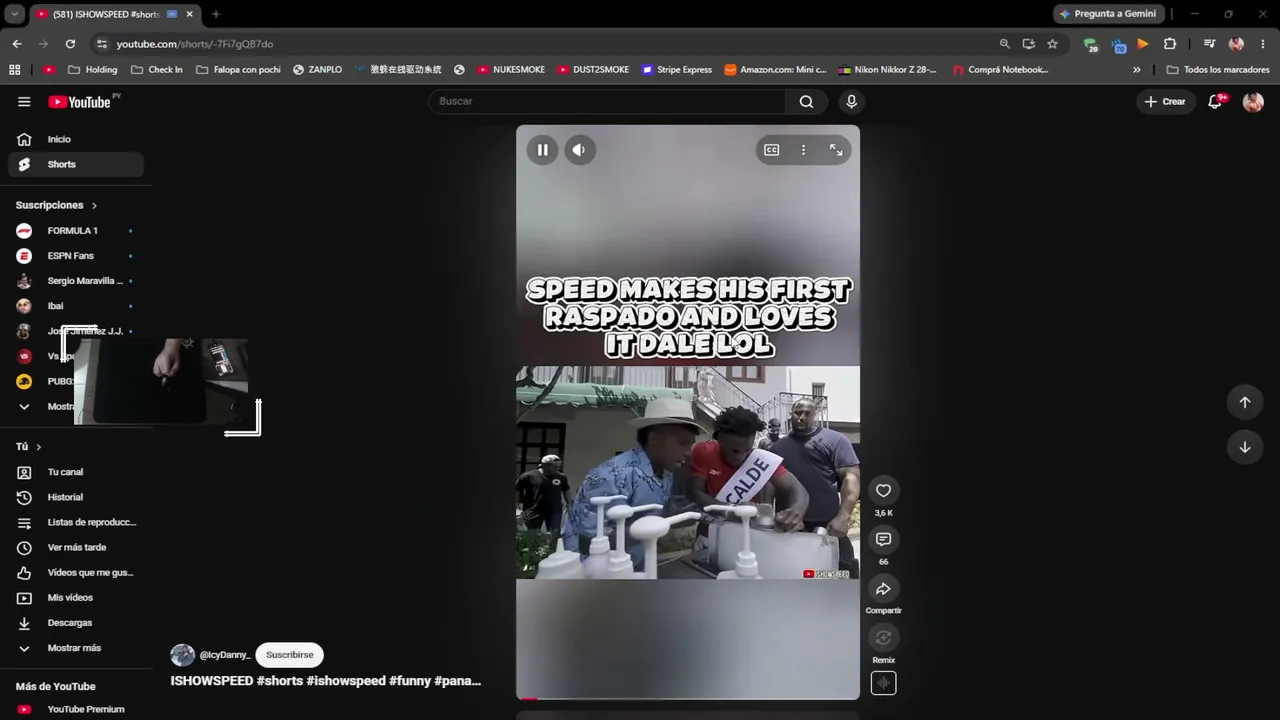Open the NUKESMOKE bookmark
Viewport: 1280px width, 720px height.
coord(511,70)
